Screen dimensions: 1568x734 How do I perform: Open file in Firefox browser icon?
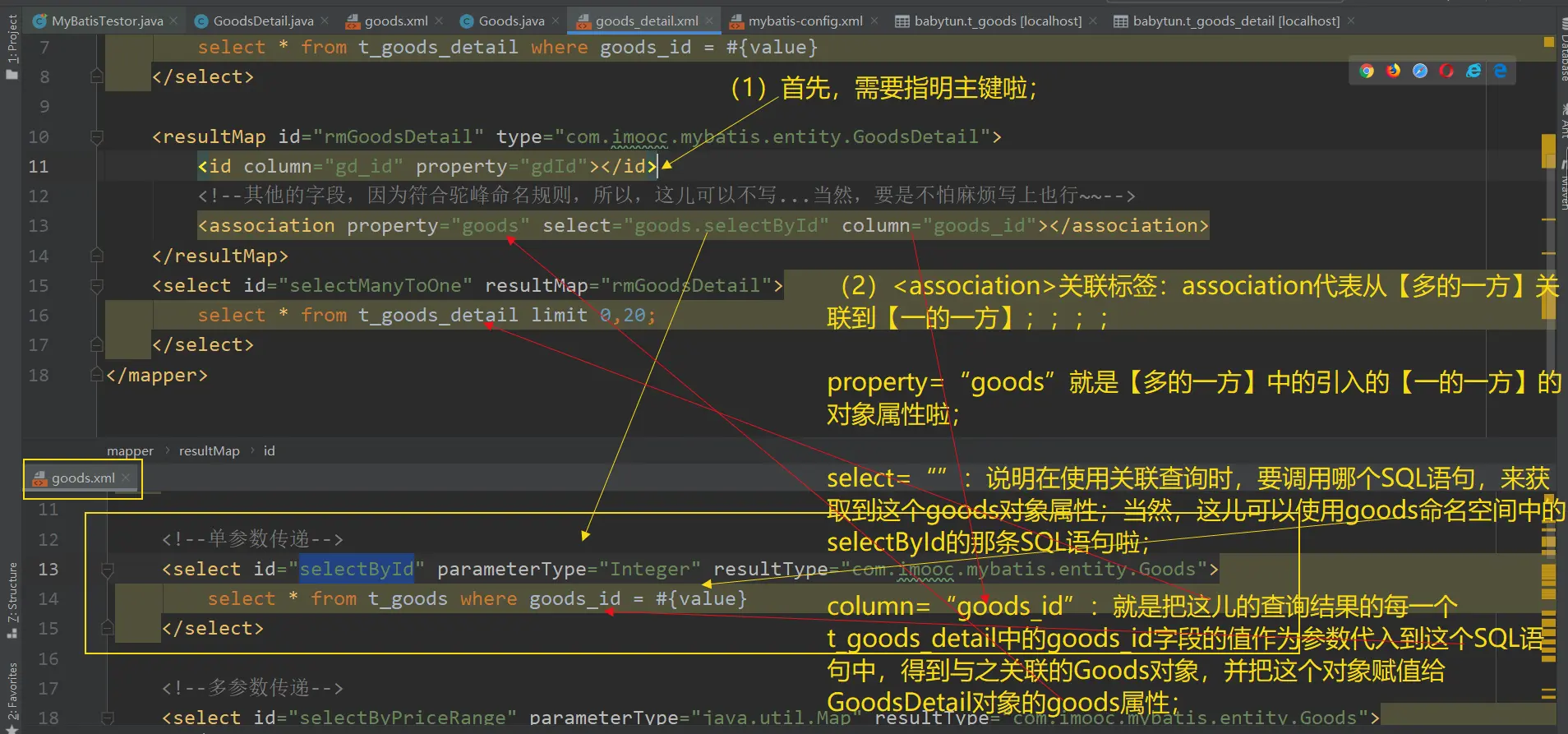point(1393,72)
